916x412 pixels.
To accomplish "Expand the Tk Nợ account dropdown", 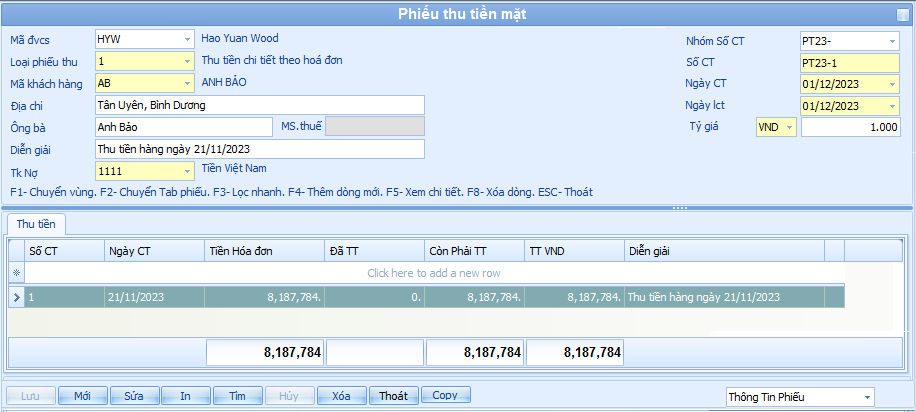I will [x=188, y=171].
